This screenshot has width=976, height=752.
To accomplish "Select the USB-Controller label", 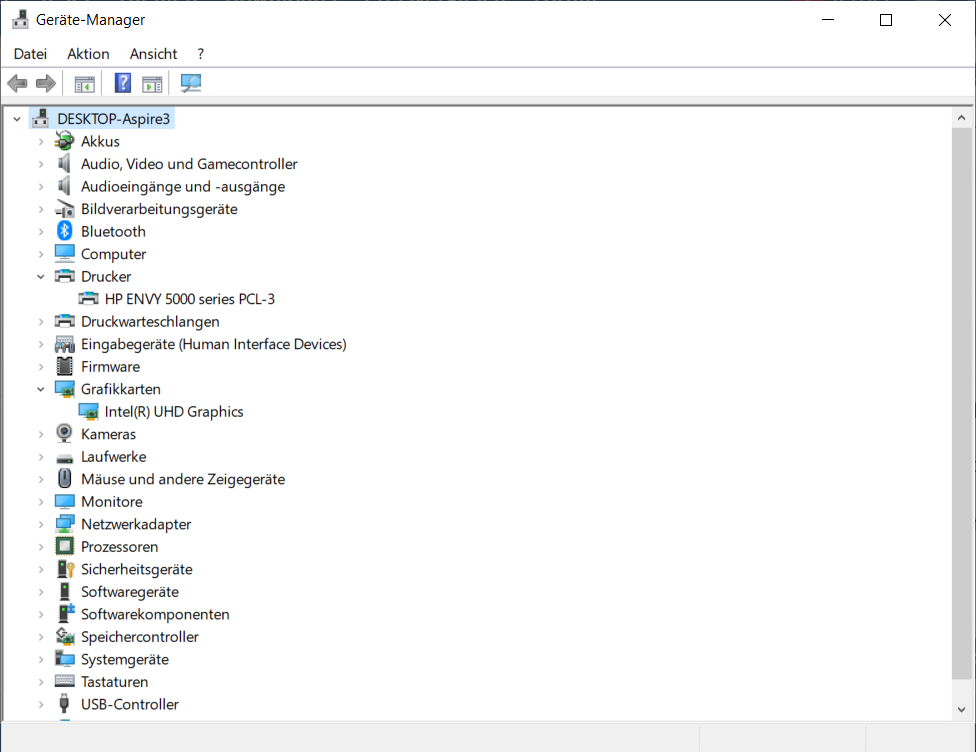I will tap(129, 704).
